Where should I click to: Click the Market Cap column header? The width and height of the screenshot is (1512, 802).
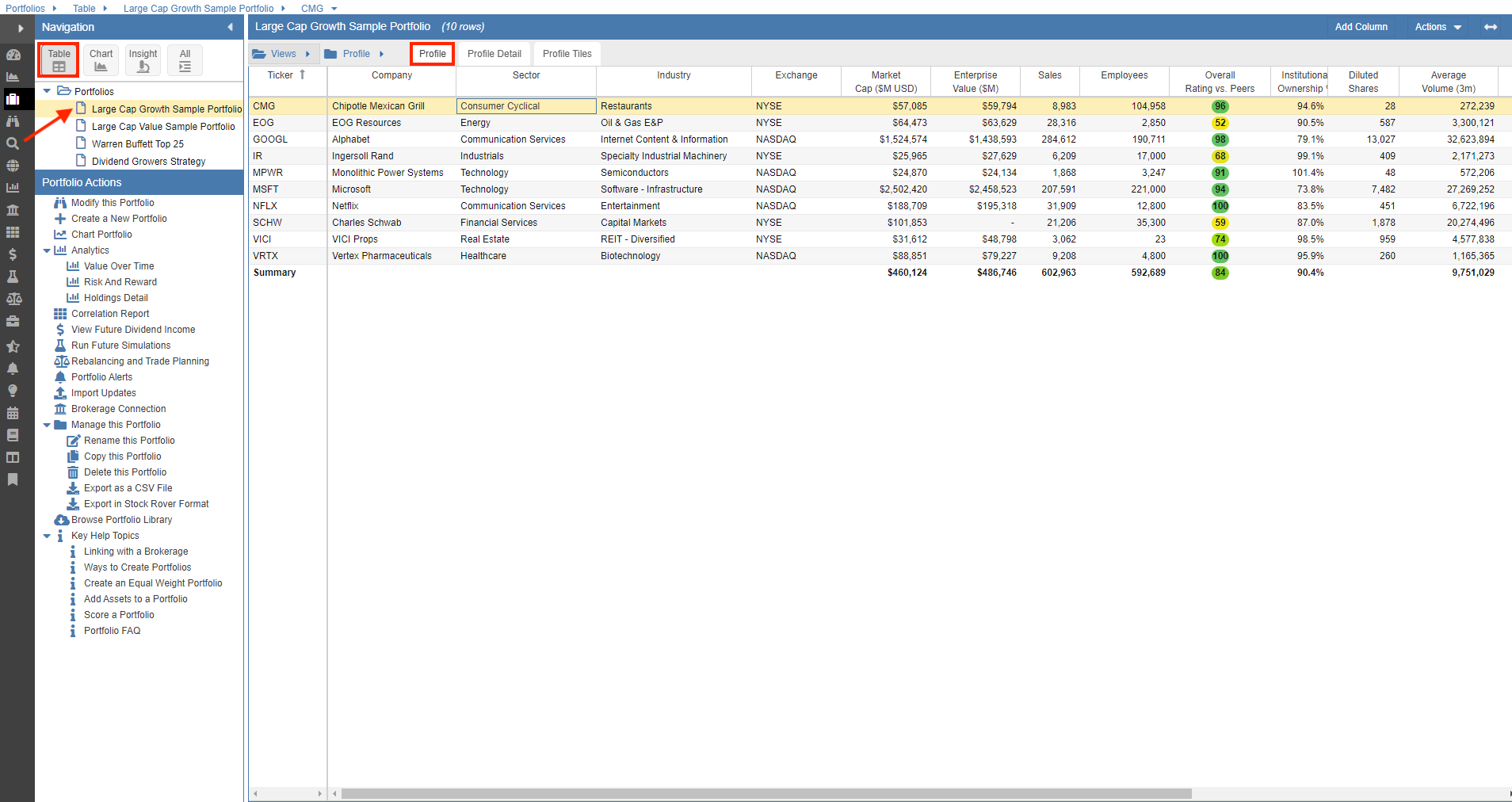tap(886, 82)
